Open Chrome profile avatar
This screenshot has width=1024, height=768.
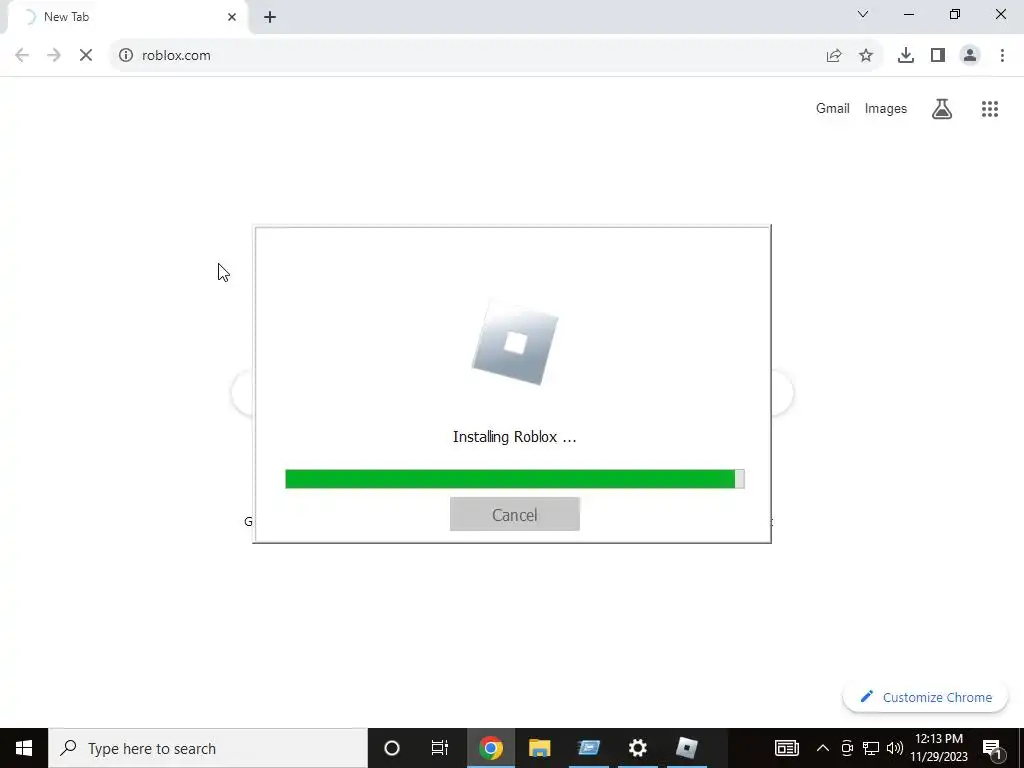970,56
